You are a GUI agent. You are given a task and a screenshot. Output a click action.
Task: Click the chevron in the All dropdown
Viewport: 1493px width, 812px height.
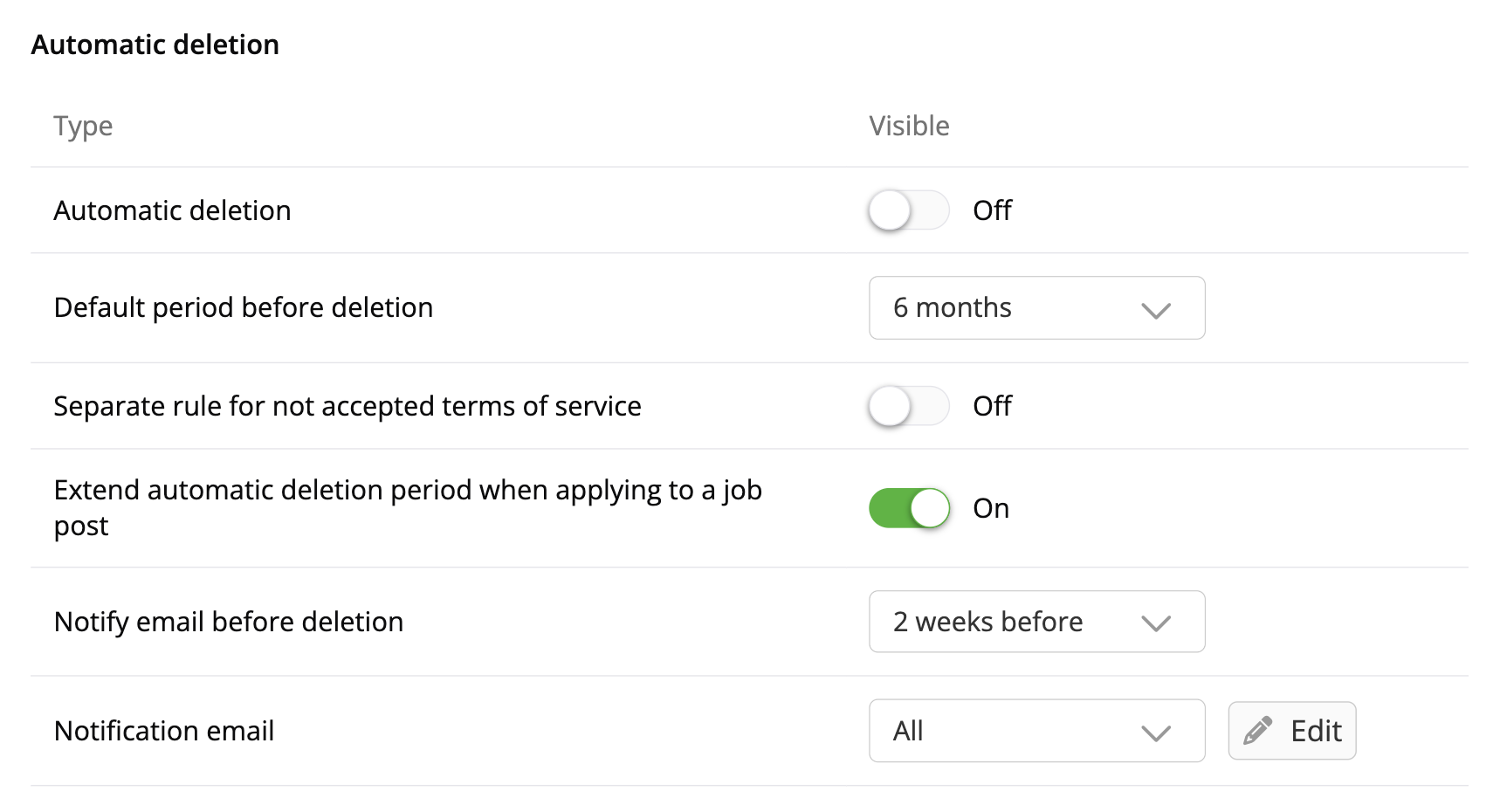coord(1155,733)
